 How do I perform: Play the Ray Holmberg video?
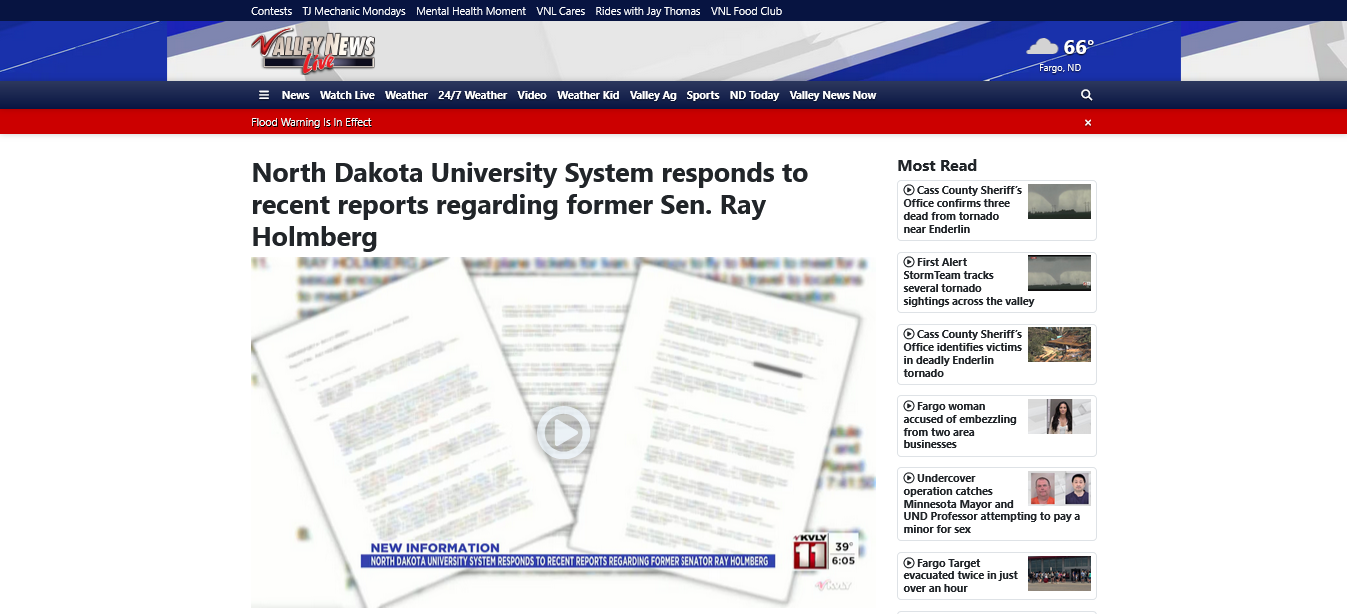tap(563, 432)
